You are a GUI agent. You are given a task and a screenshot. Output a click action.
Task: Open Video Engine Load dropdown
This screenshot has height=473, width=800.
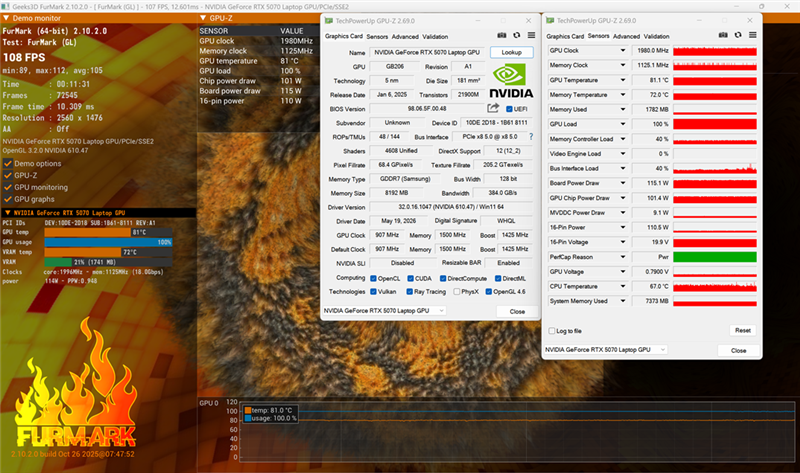(x=622, y=154)
